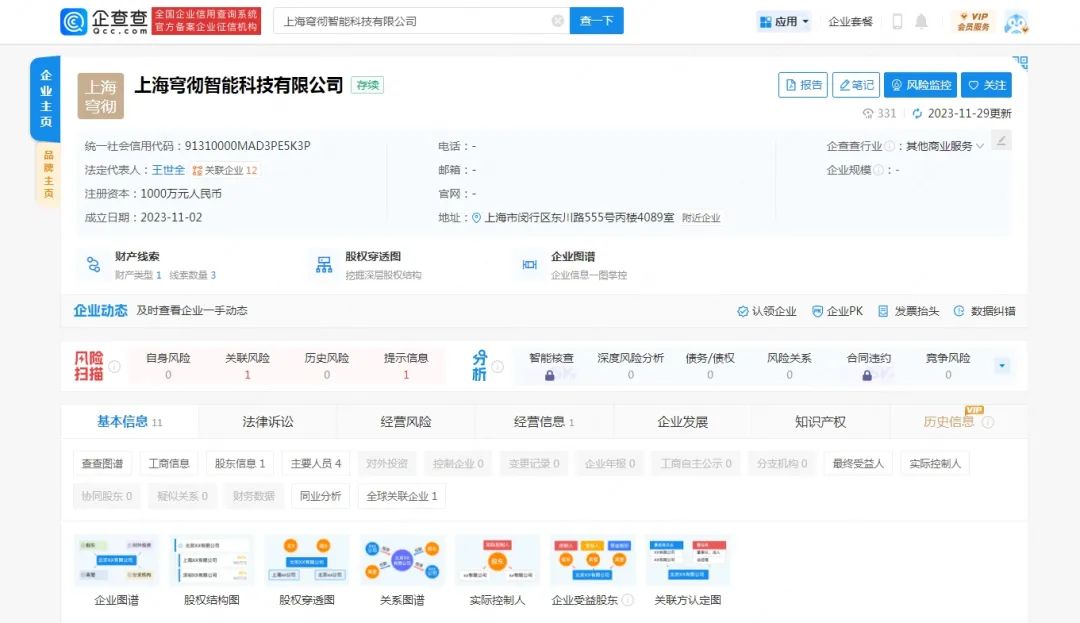Viewport: 1080px width, 623px height.
Task: Expand 其他商业服务 industry dropdown
Action: point(944,146)
